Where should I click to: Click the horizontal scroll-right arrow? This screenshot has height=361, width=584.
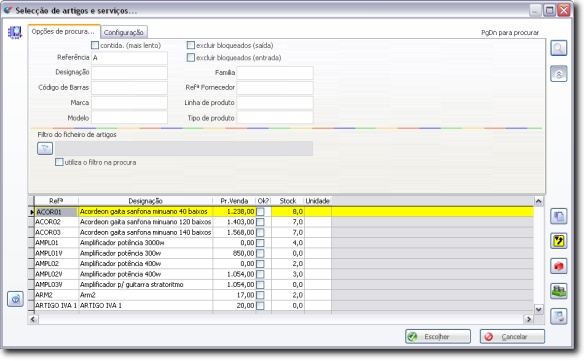coord(529,319)
